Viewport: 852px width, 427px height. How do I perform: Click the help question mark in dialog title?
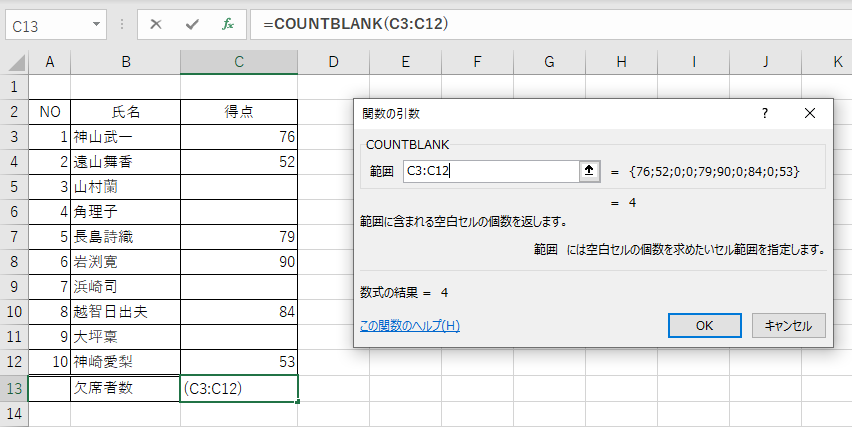(765, 113)
